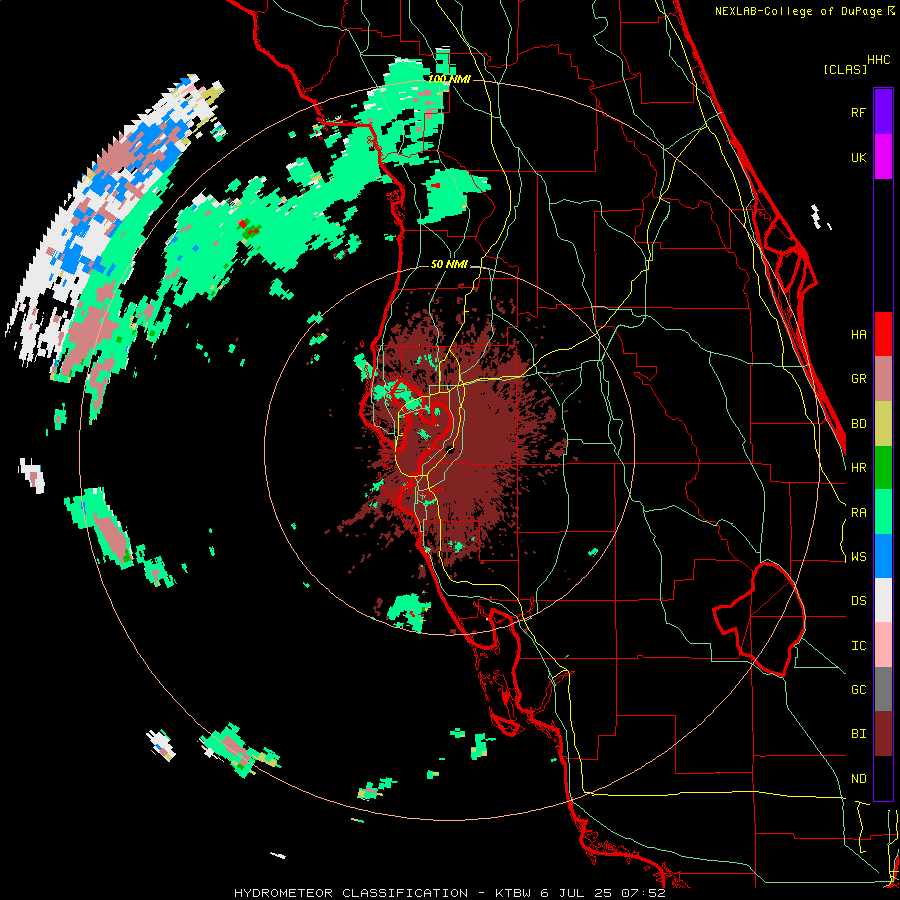Click the 'WS' legend label
The width and height of the screenshot is (900, 900).
[x=858, y=556]
